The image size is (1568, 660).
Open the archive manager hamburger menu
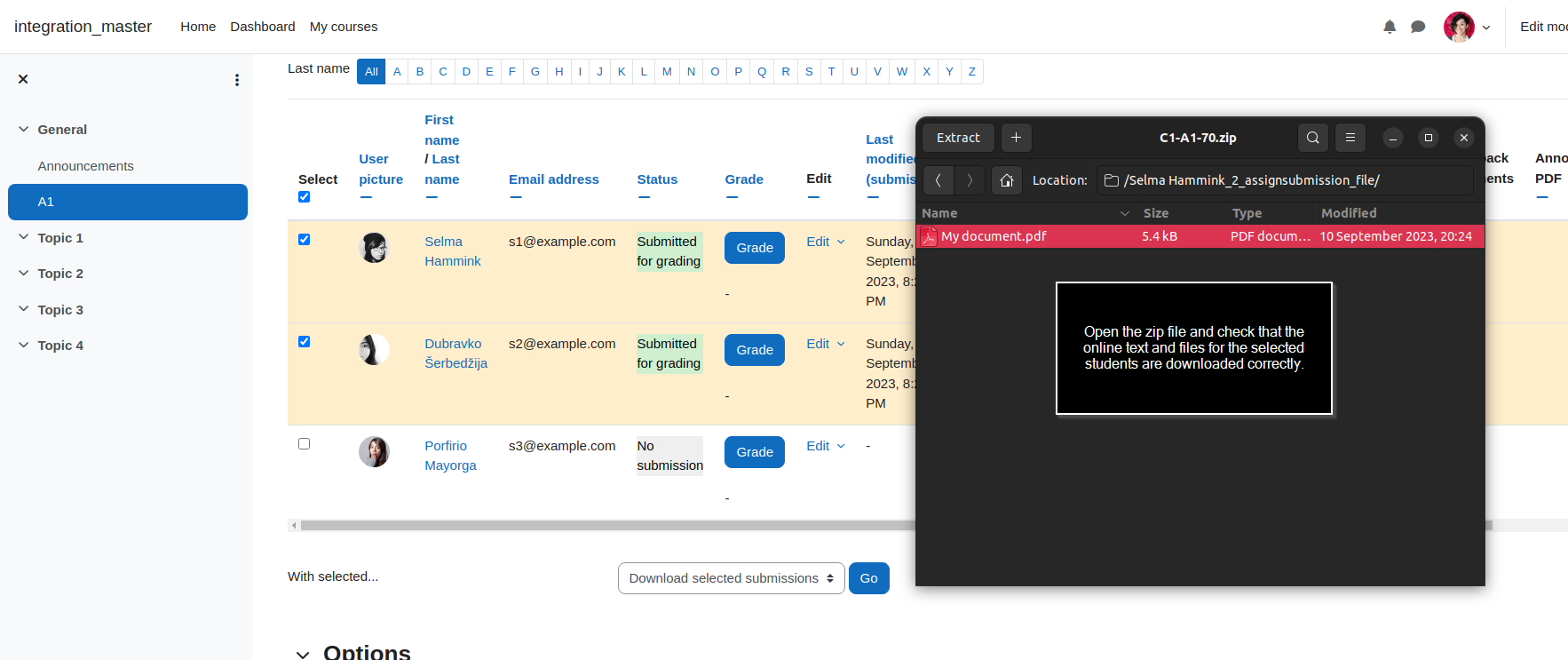1350,138
